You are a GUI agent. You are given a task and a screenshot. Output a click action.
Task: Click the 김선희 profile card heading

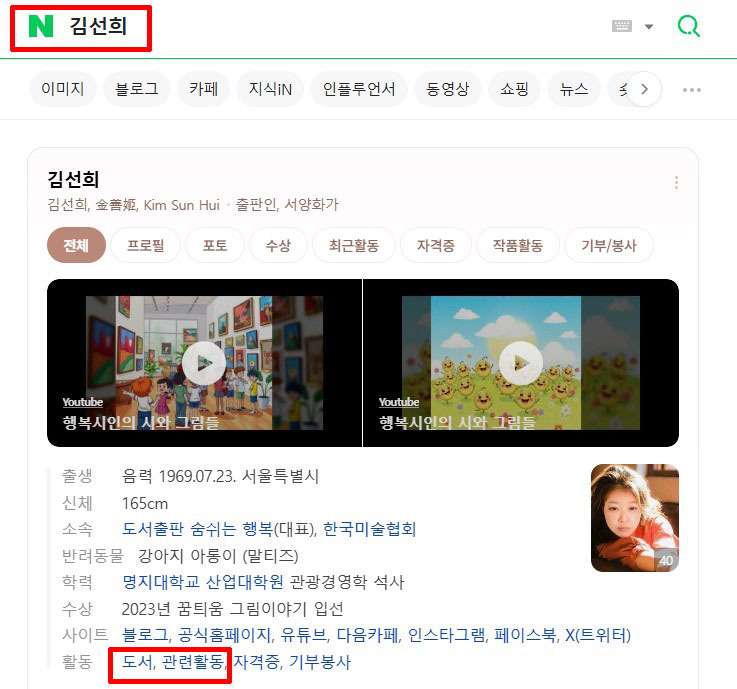click(x=73, y=180)
